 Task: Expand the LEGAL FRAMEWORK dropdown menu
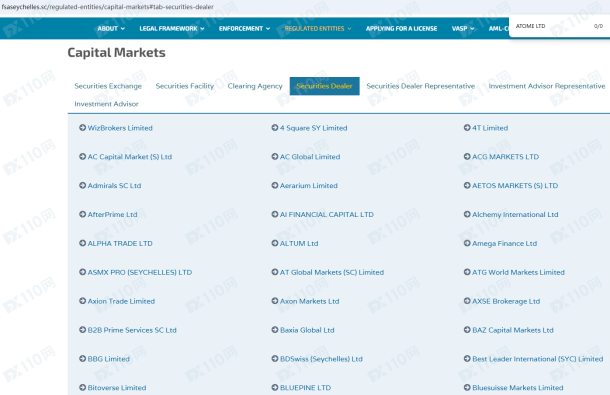(x=172, y=28)
